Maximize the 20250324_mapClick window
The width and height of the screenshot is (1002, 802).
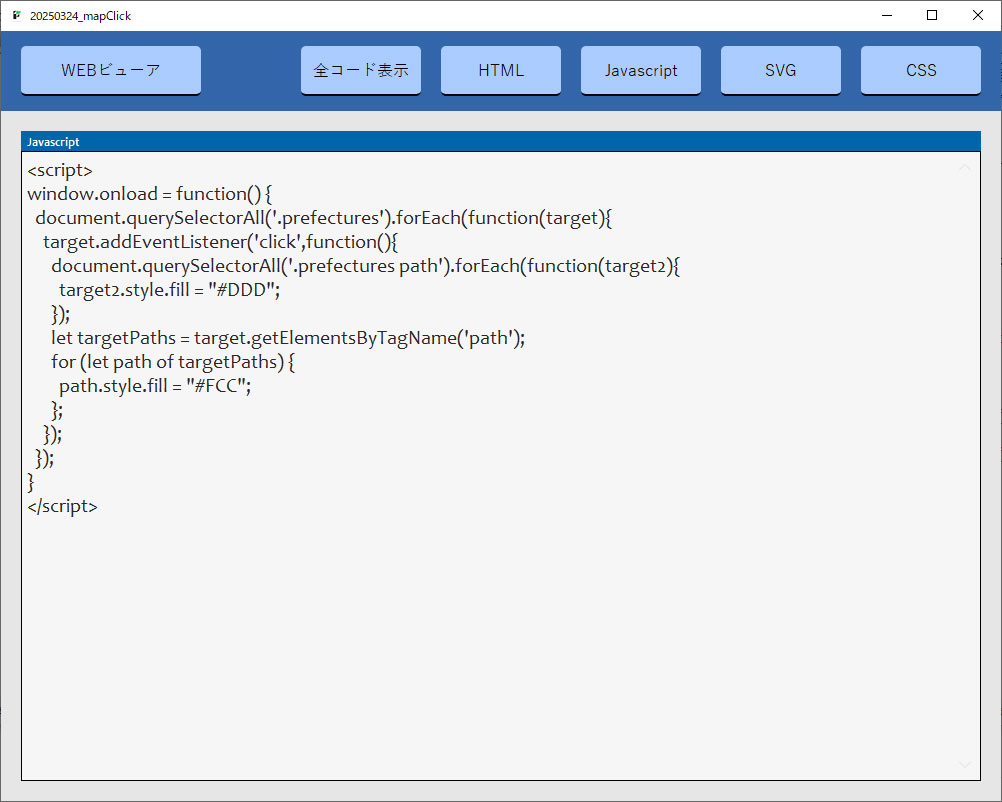(932, 15)
